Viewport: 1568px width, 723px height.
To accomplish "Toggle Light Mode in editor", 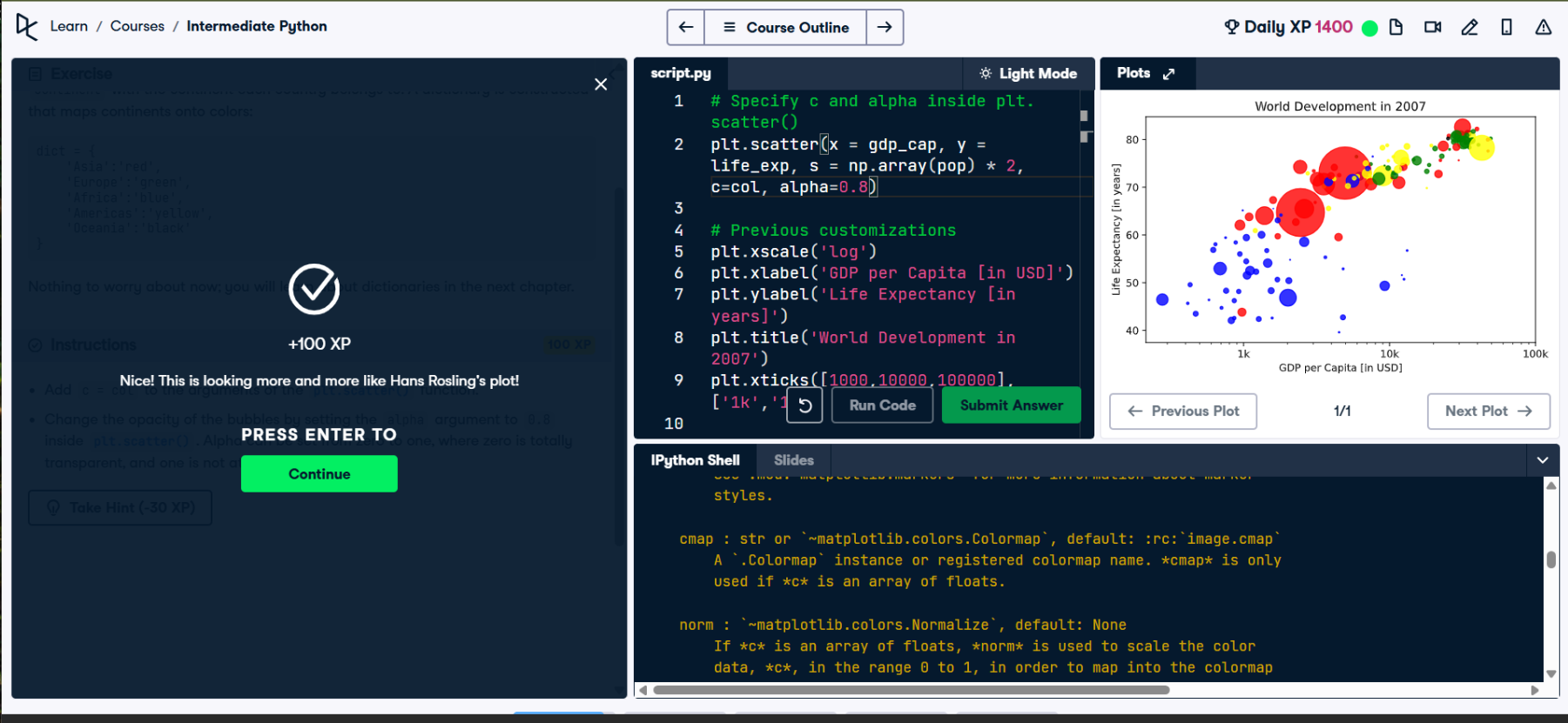I will [1028, 74].
